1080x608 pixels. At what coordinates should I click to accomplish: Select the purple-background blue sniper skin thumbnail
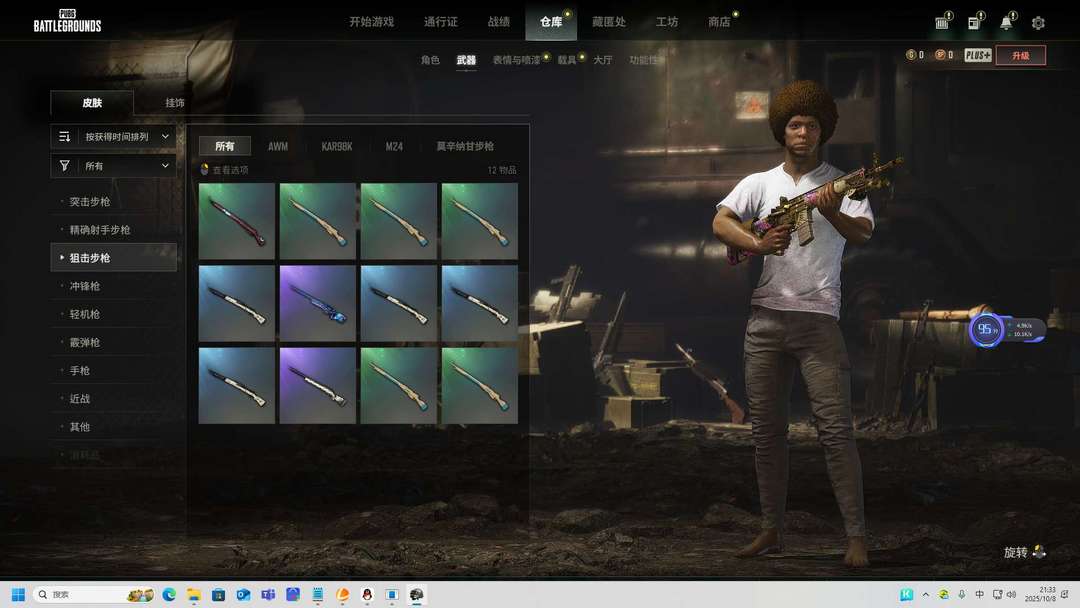(x=318, y=303)
